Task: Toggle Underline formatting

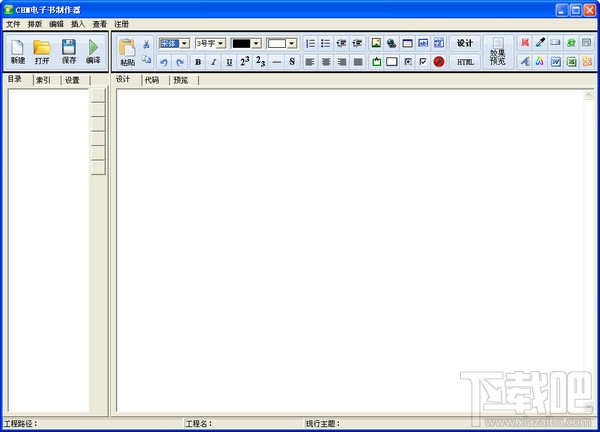Action: pos(229,62)
